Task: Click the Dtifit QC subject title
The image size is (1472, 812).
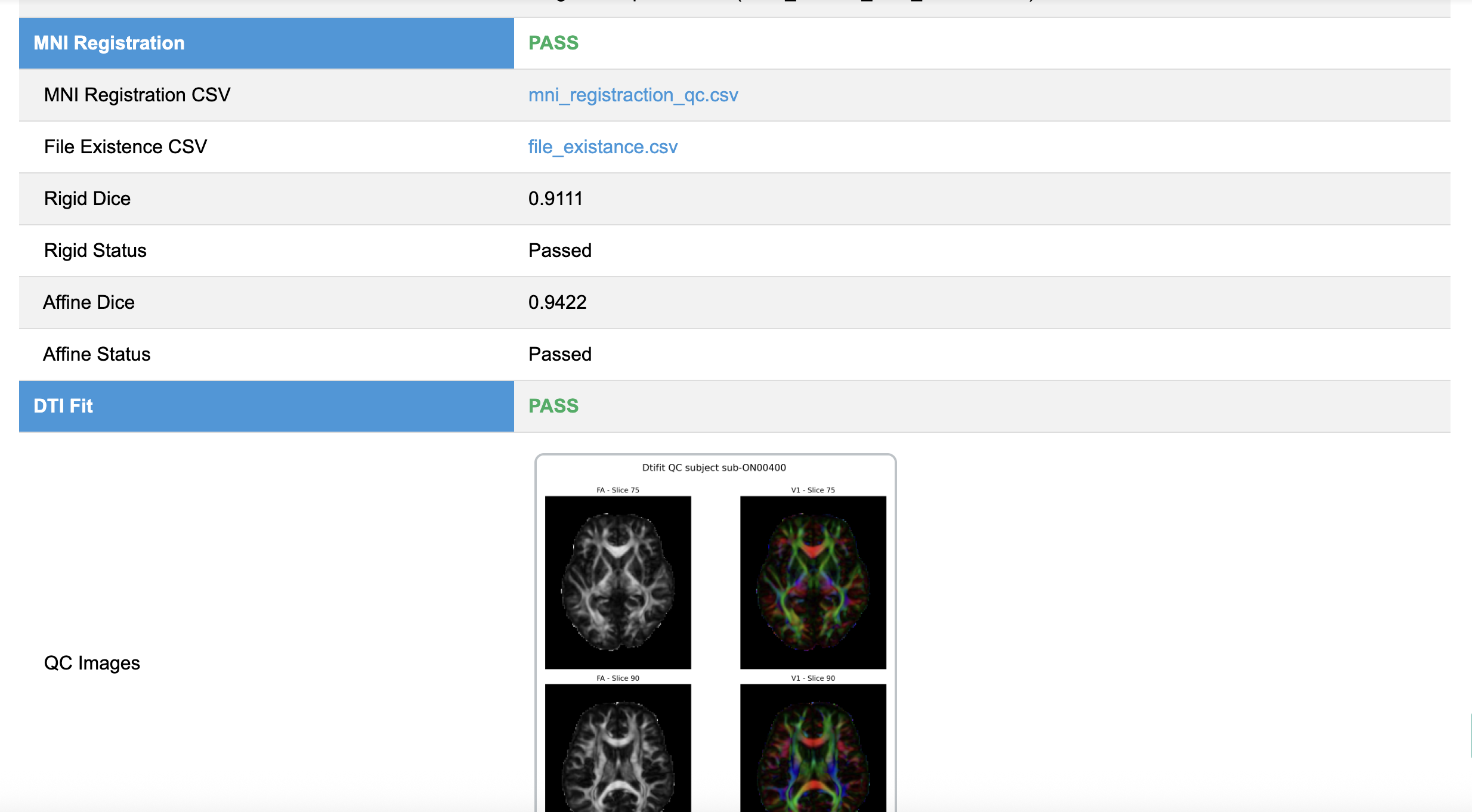Action: click(714, 467)
